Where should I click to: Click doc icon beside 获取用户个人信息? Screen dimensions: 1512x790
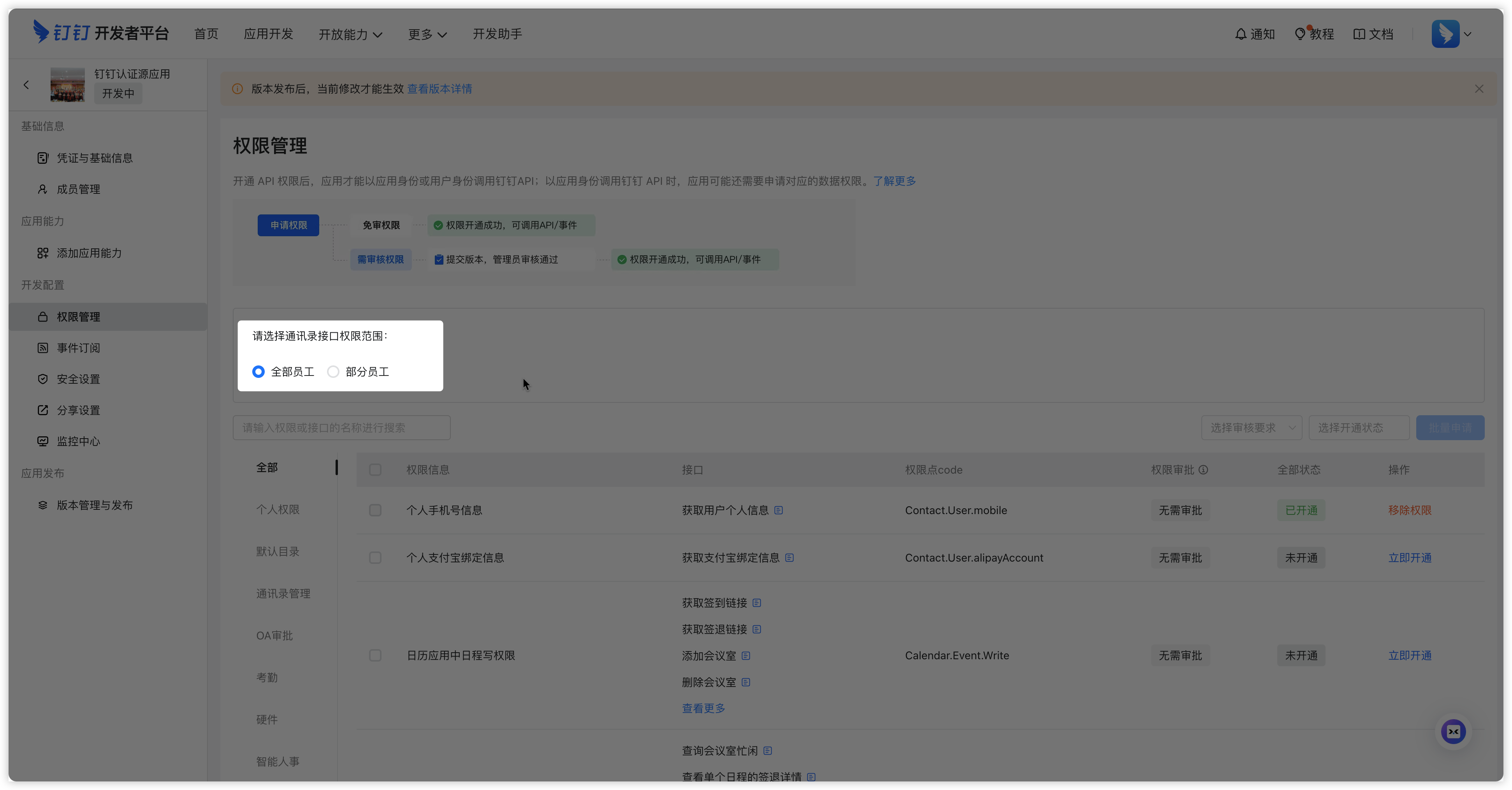tap(778, 510)
